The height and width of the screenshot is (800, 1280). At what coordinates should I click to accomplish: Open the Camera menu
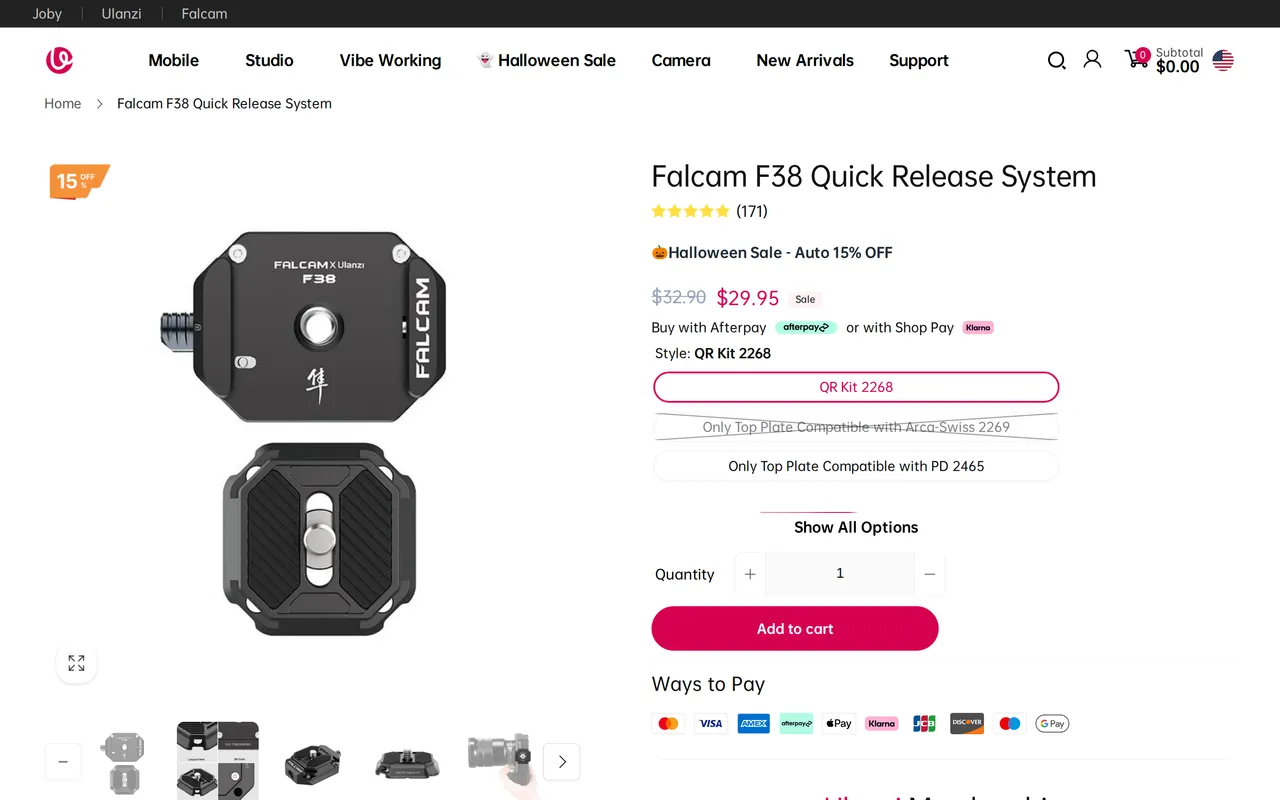[681, 60]
